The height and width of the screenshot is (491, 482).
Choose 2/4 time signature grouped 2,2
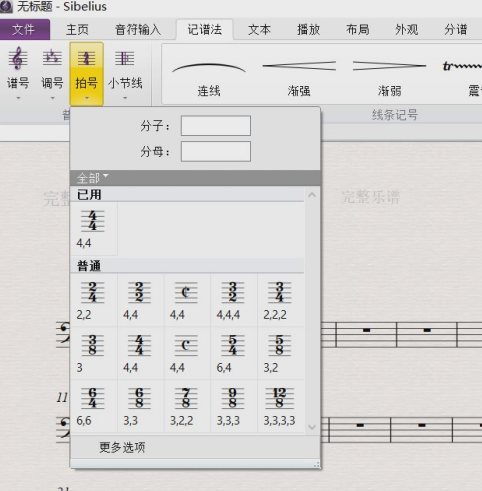pyautogui.click(x=94, y=300)
